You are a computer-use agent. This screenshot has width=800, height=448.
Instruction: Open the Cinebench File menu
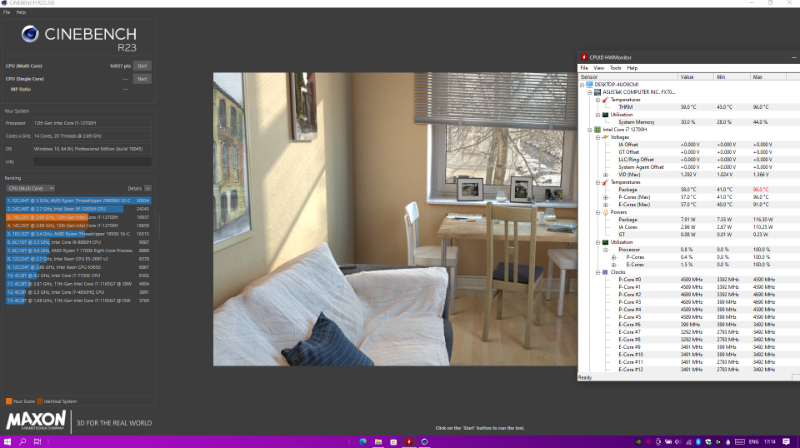(6, 12)
